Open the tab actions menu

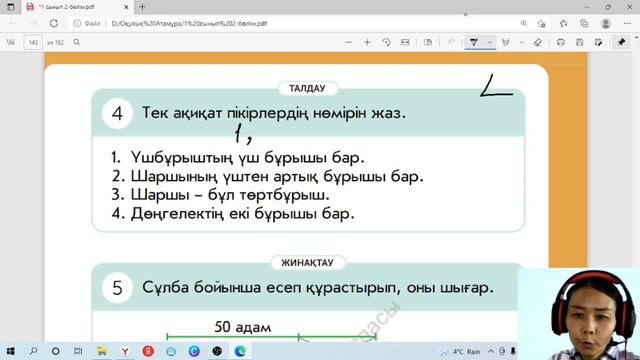[11, 7]
